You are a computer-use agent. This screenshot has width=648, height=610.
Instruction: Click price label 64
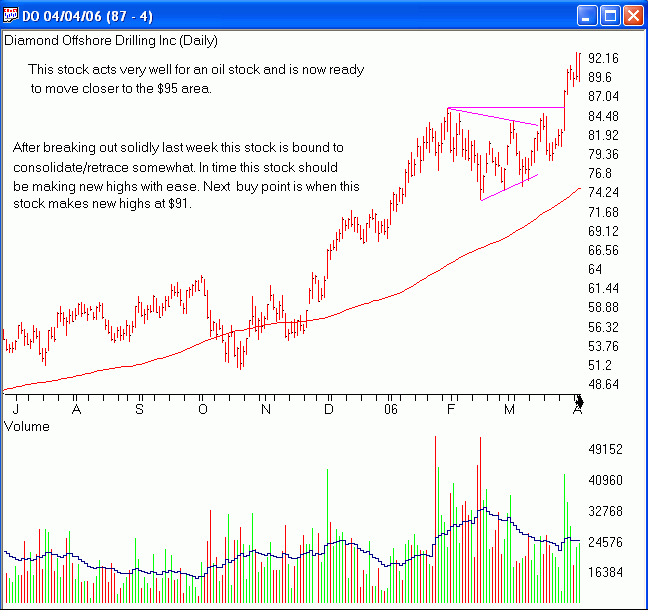coord(595,269)
